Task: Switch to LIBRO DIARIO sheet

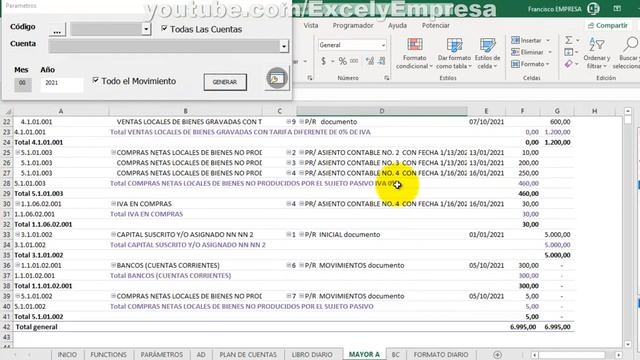Action: (312, 355)
